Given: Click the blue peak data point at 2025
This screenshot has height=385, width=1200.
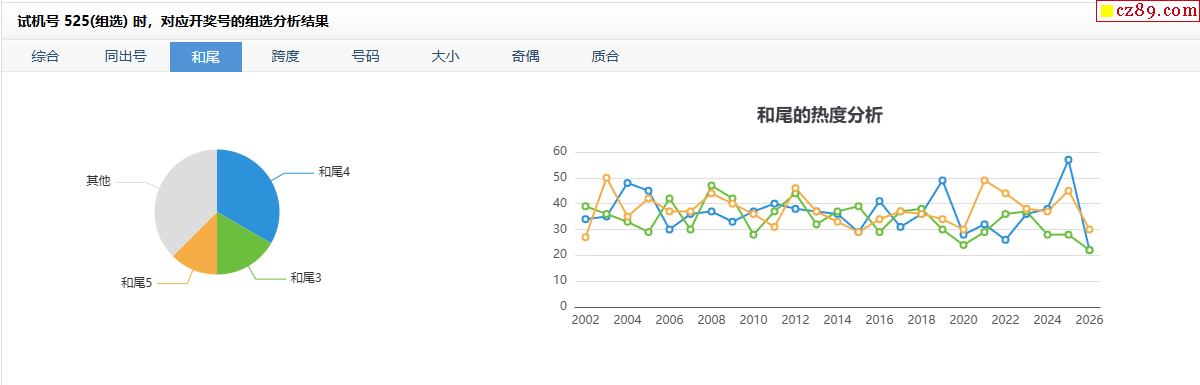Looking at the screenshot, I should coord(1068,160).
